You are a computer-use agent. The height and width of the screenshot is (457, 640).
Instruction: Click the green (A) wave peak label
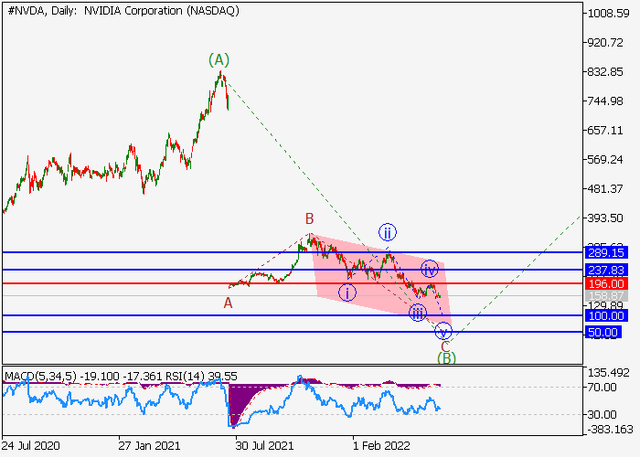tap(220, 60)
